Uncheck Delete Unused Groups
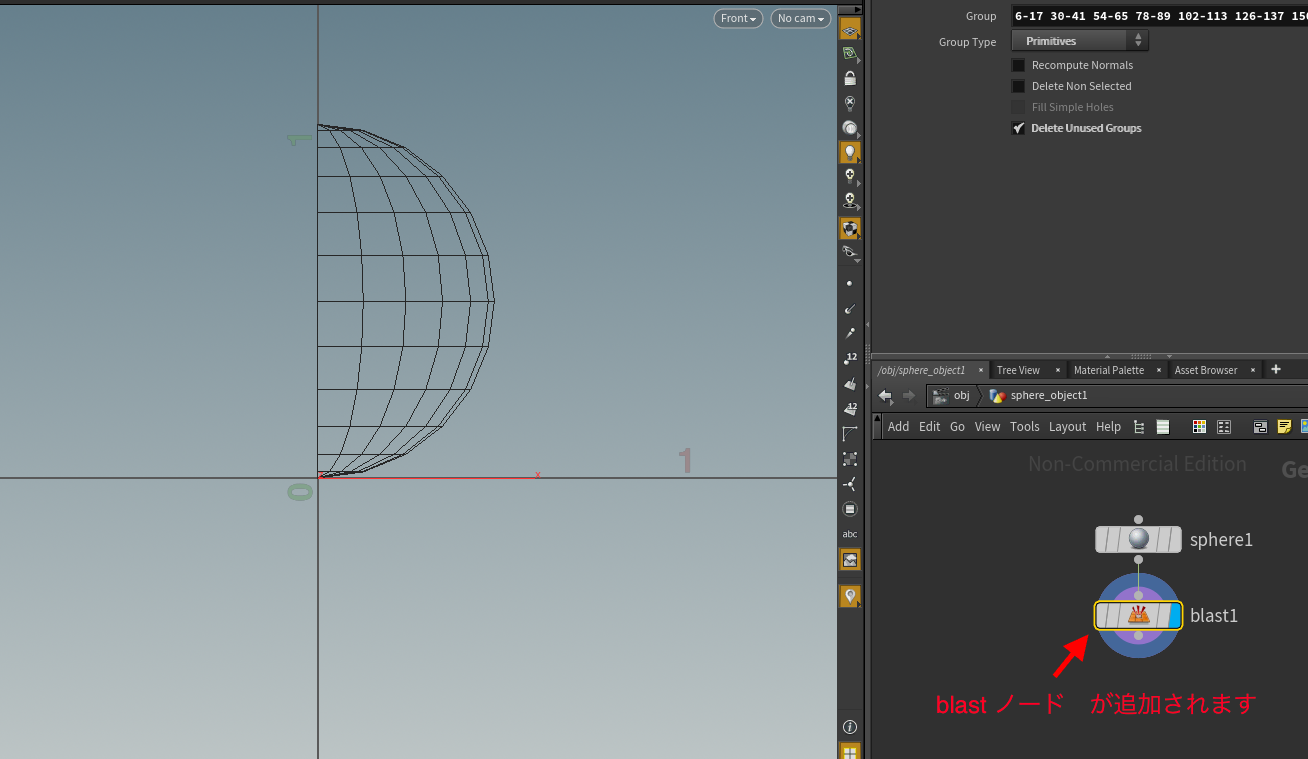Screen dimensions: 1308x759 point(1018,128)
